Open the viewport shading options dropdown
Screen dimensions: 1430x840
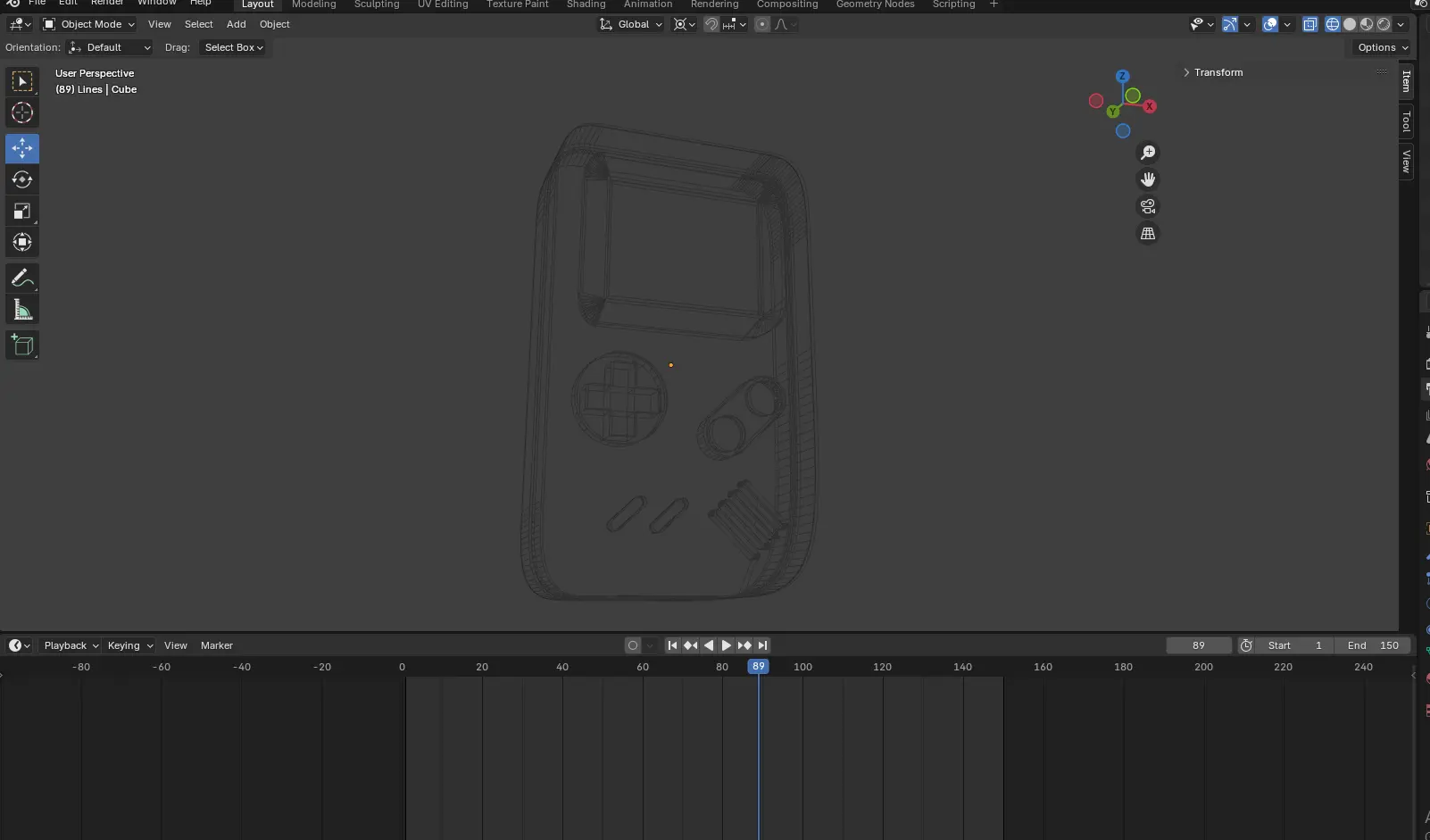point(1401,24)
